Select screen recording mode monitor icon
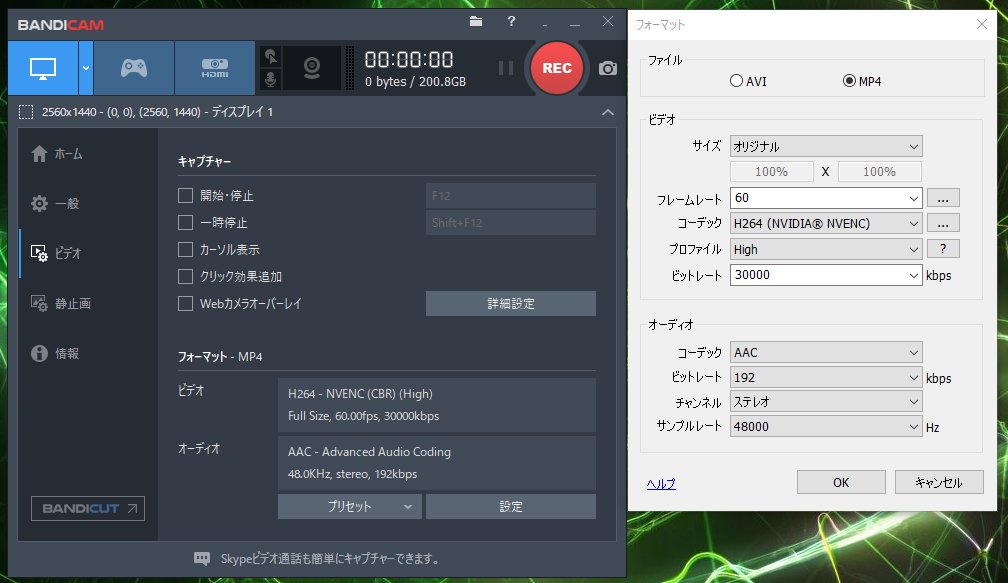1008x583 pixels. coord(43,68)
